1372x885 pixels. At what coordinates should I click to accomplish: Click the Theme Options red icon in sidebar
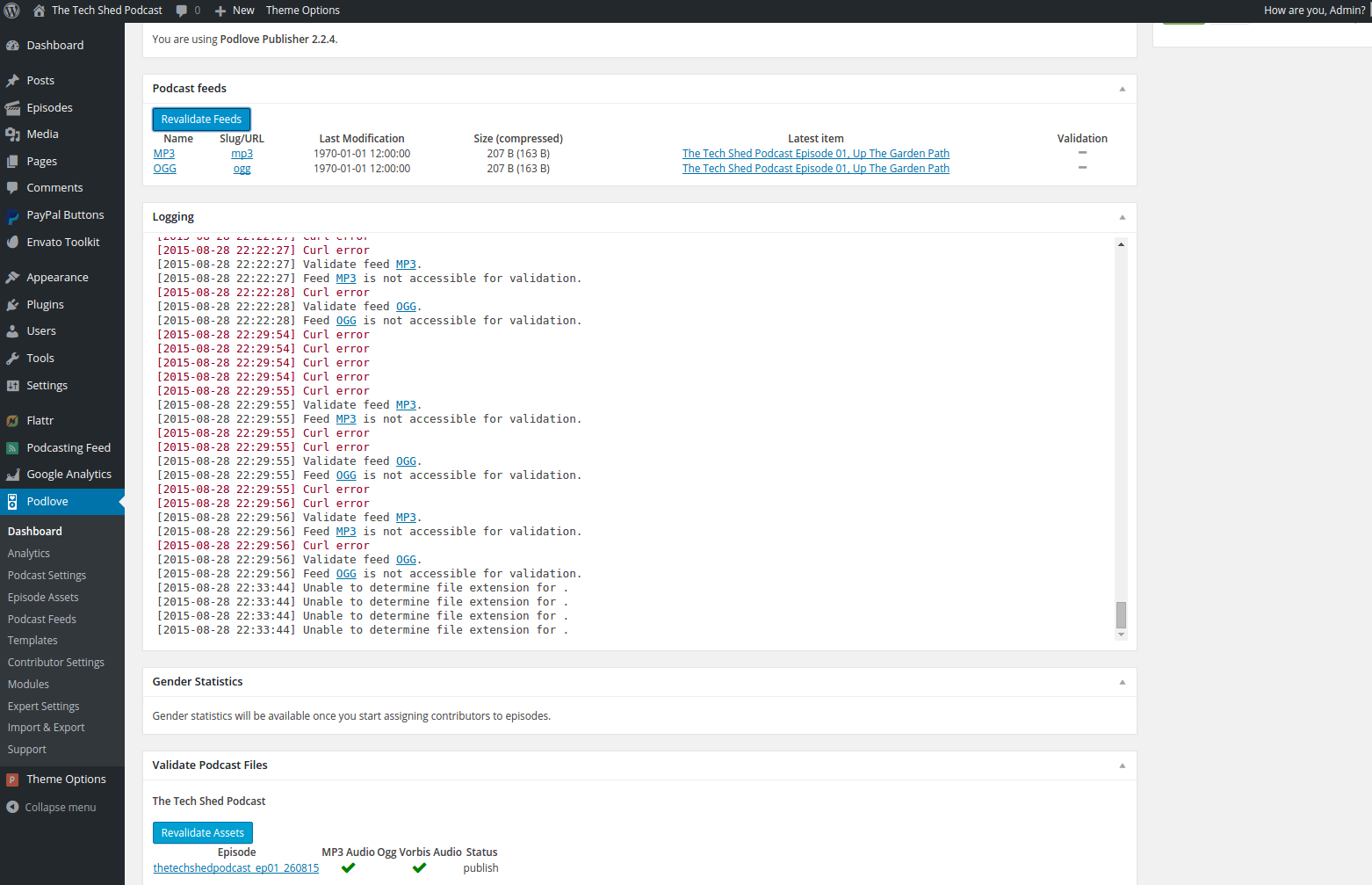12,780
